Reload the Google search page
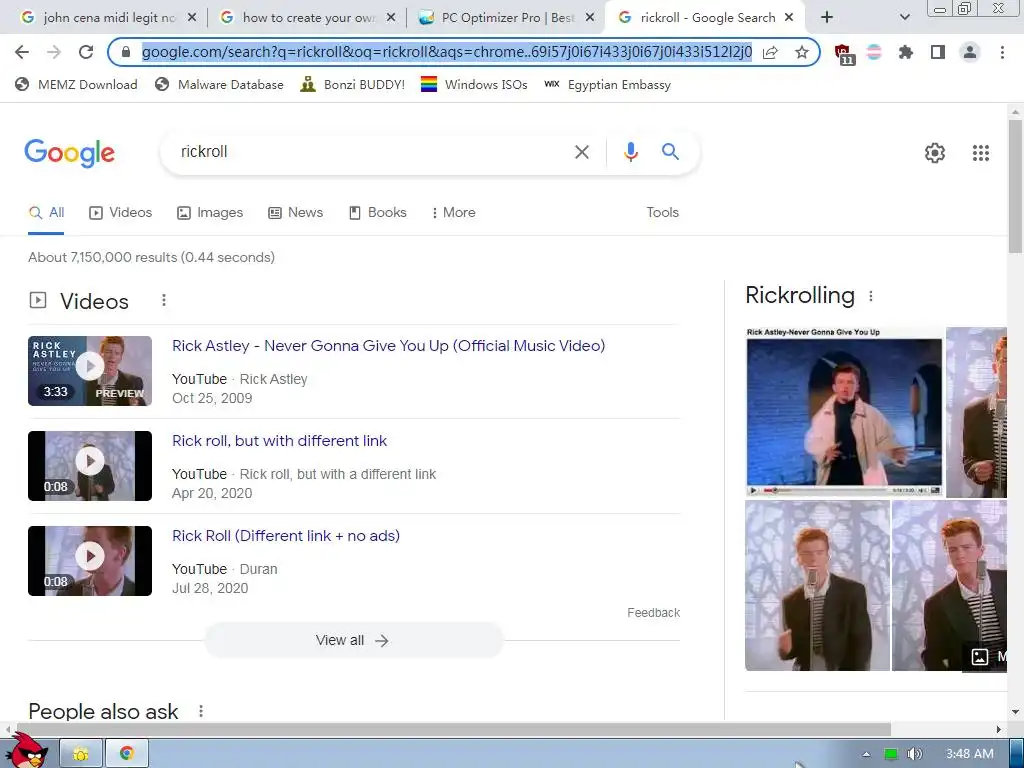The height and width of the screenshot is (768, 1024). [x=86, y=52]
